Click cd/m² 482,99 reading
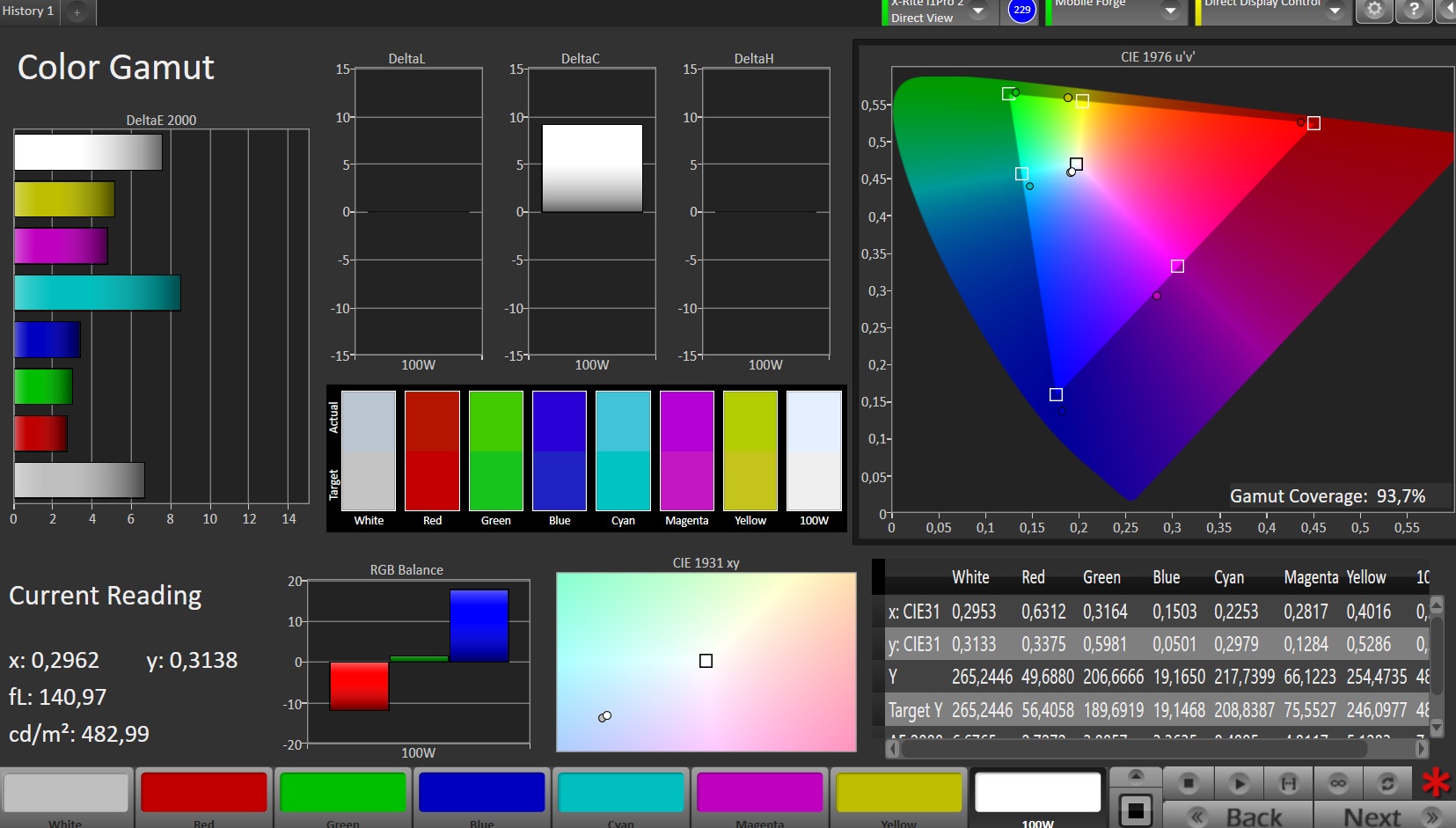Viewport: 1456px width, 828px height. [79, 734]
